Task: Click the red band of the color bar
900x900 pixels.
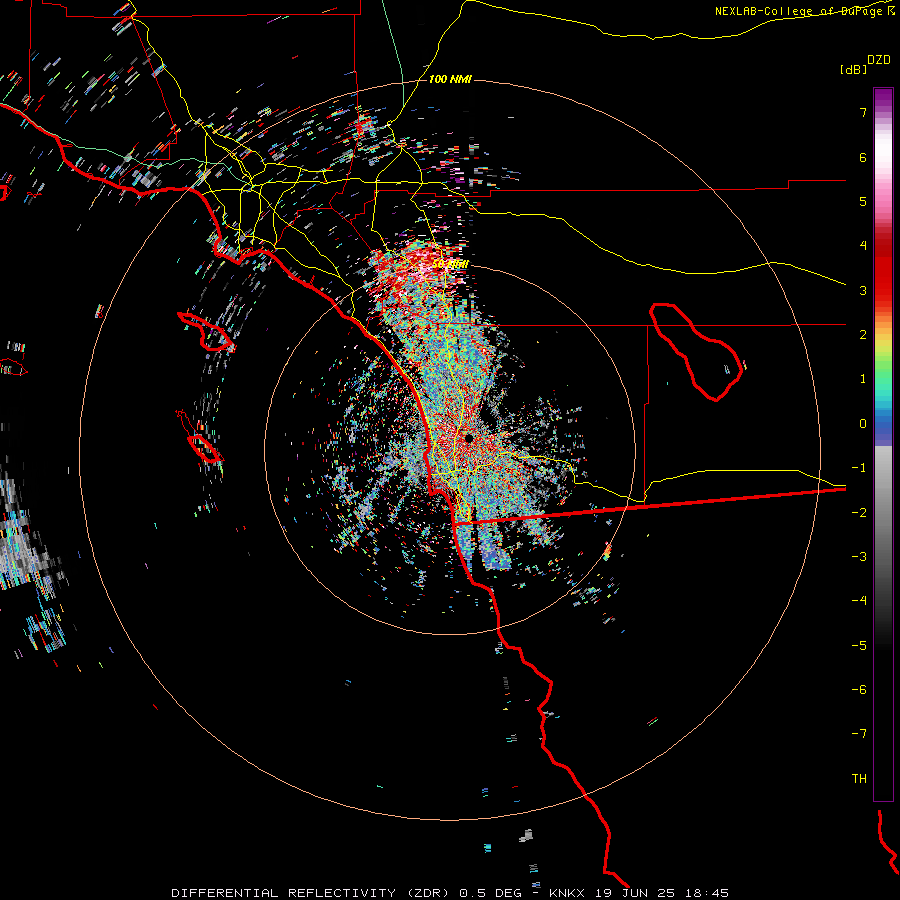Action: coord(883,270)
